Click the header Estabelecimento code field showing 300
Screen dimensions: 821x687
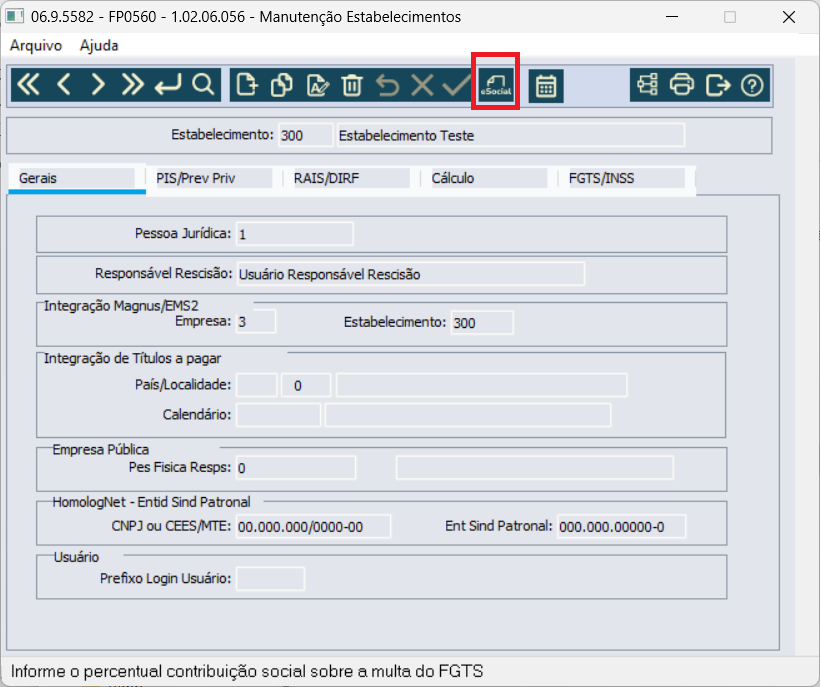pyautogui.click(x=305, y=135)
